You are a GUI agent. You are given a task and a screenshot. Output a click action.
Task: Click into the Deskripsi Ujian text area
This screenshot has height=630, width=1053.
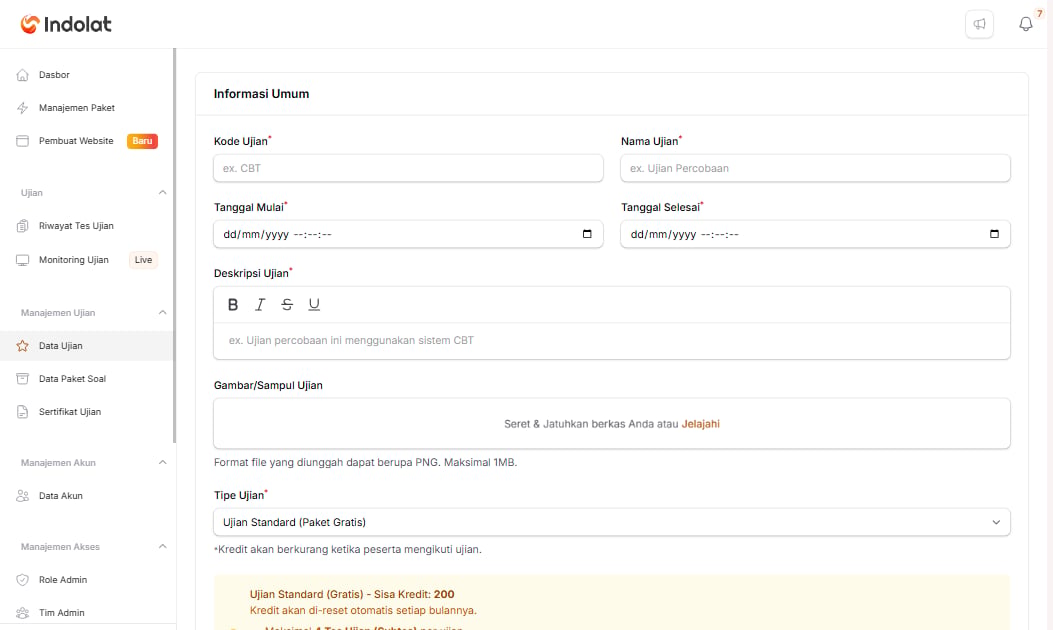(612, 341)
